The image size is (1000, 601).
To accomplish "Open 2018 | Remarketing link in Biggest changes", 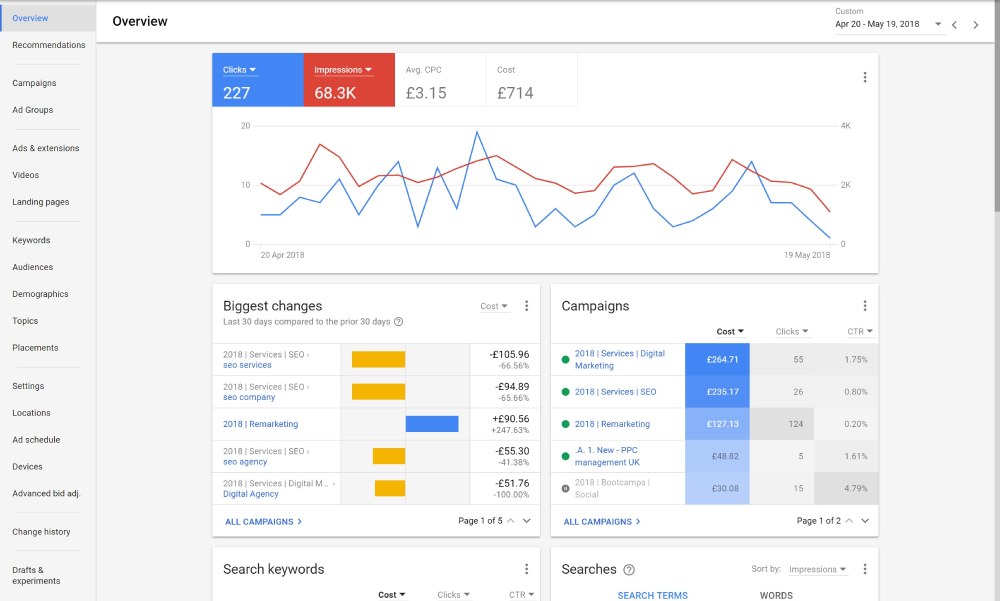I will 260,424.
